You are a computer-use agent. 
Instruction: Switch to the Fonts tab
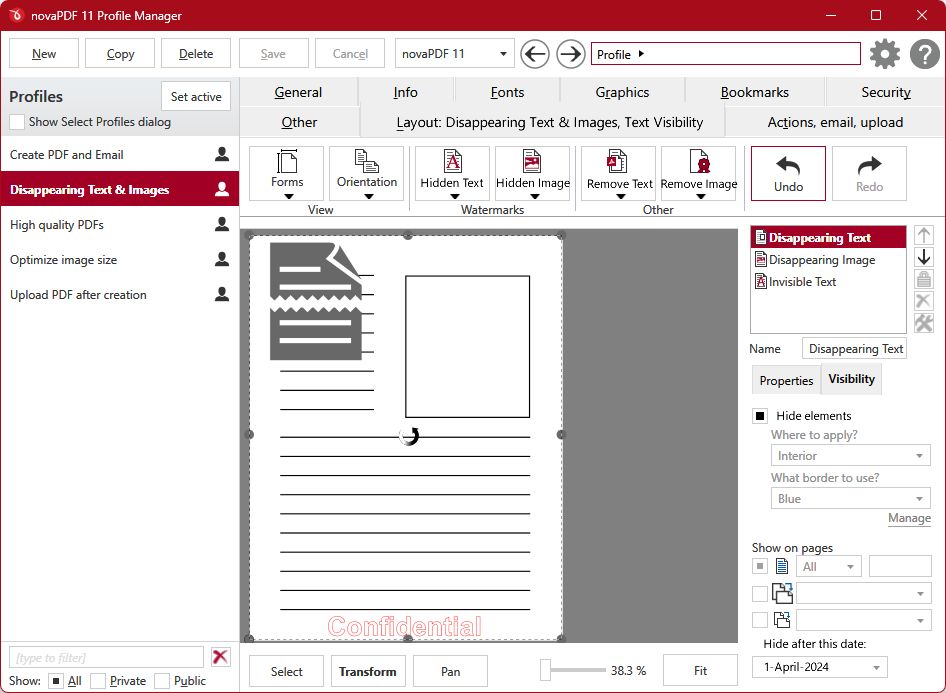click(507, 92)
